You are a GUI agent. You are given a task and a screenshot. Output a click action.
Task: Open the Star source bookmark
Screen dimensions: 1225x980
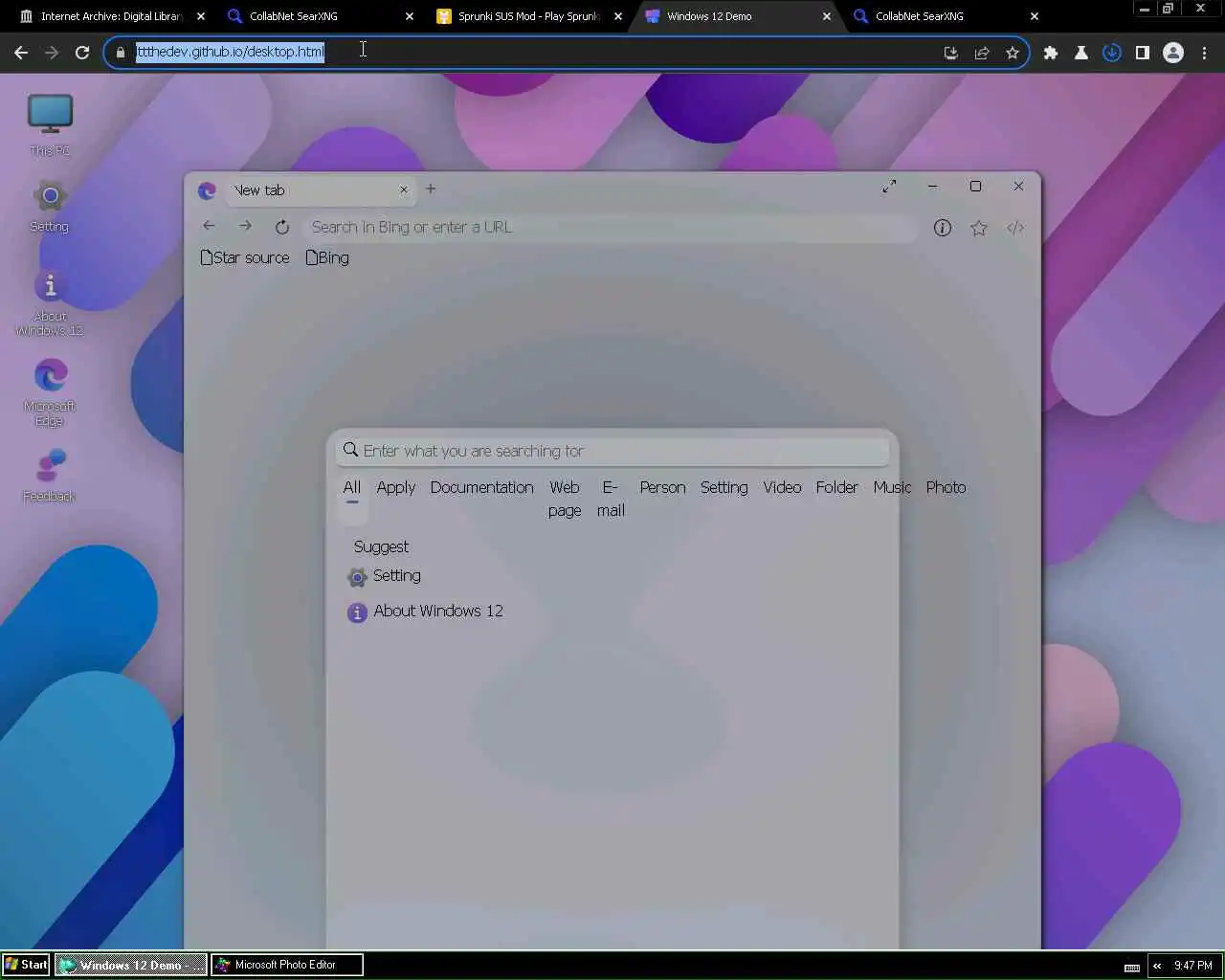click(245, 257)
